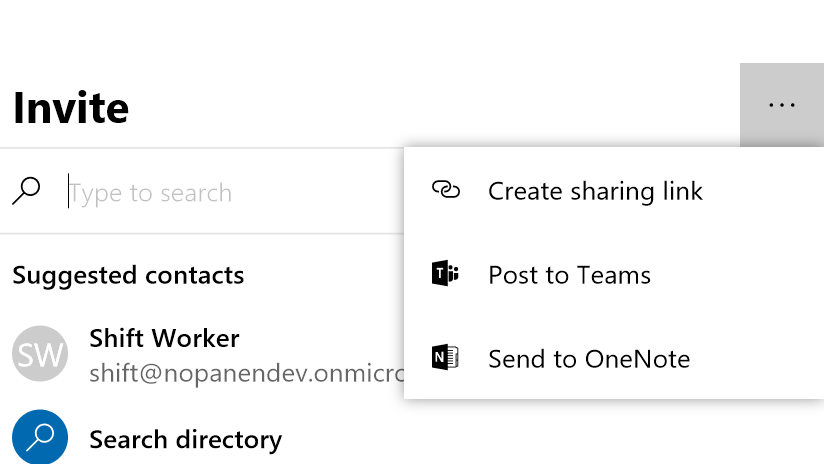Screen dimensions: 825x464
Task: Choose Post to Teams option
Action: (x=569, y=275)
